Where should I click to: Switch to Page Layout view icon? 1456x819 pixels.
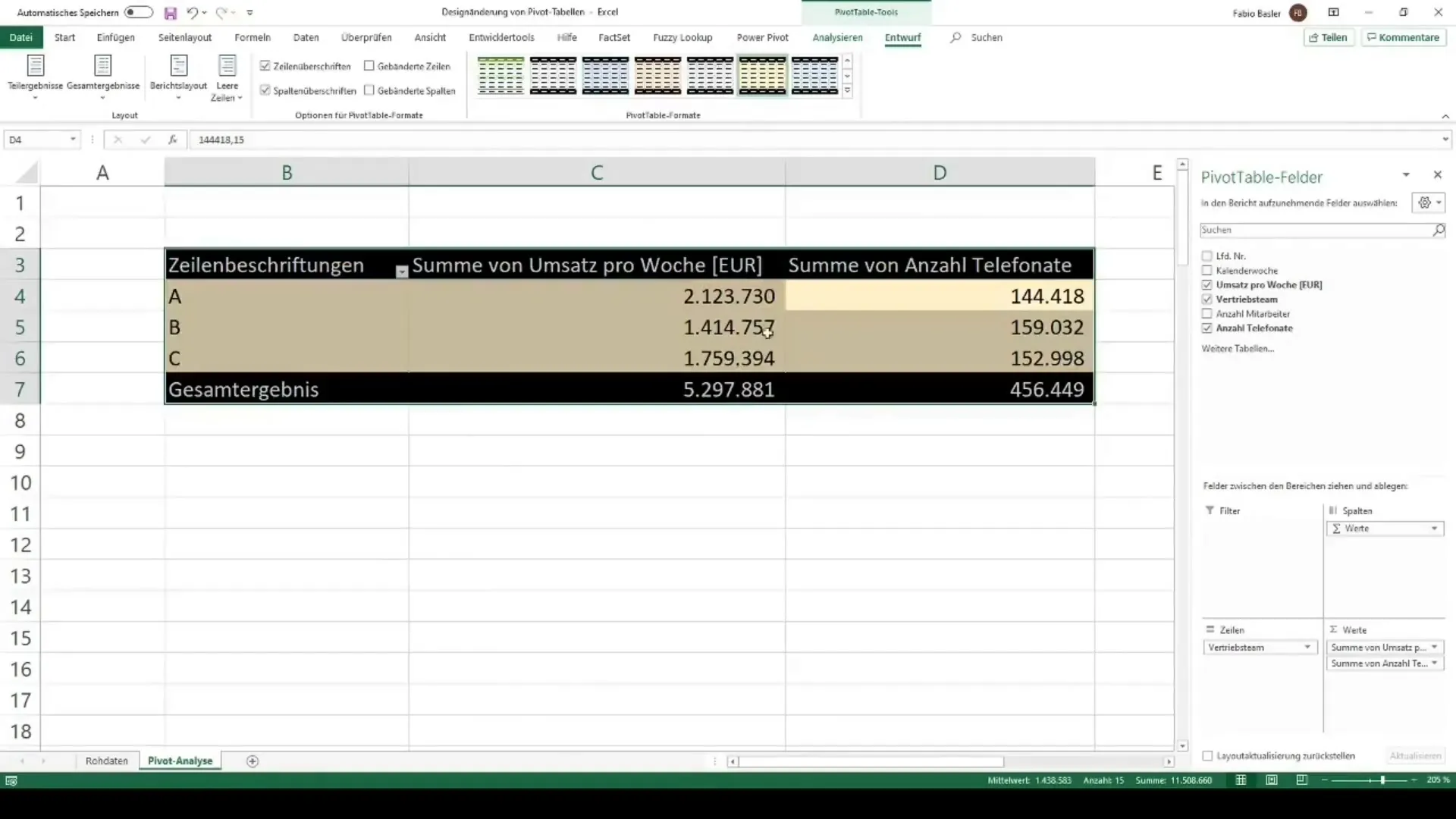1272,780
